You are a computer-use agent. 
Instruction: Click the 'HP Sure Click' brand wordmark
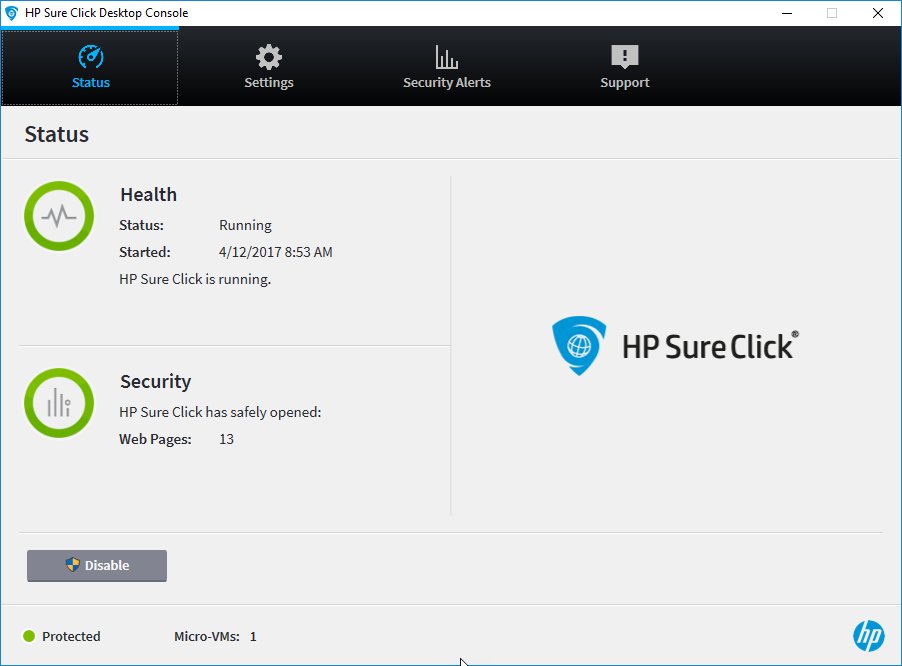click(710, 346)
